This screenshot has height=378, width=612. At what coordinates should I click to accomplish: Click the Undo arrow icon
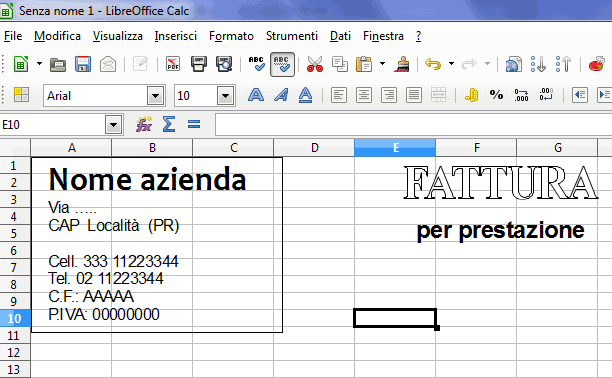433,64
